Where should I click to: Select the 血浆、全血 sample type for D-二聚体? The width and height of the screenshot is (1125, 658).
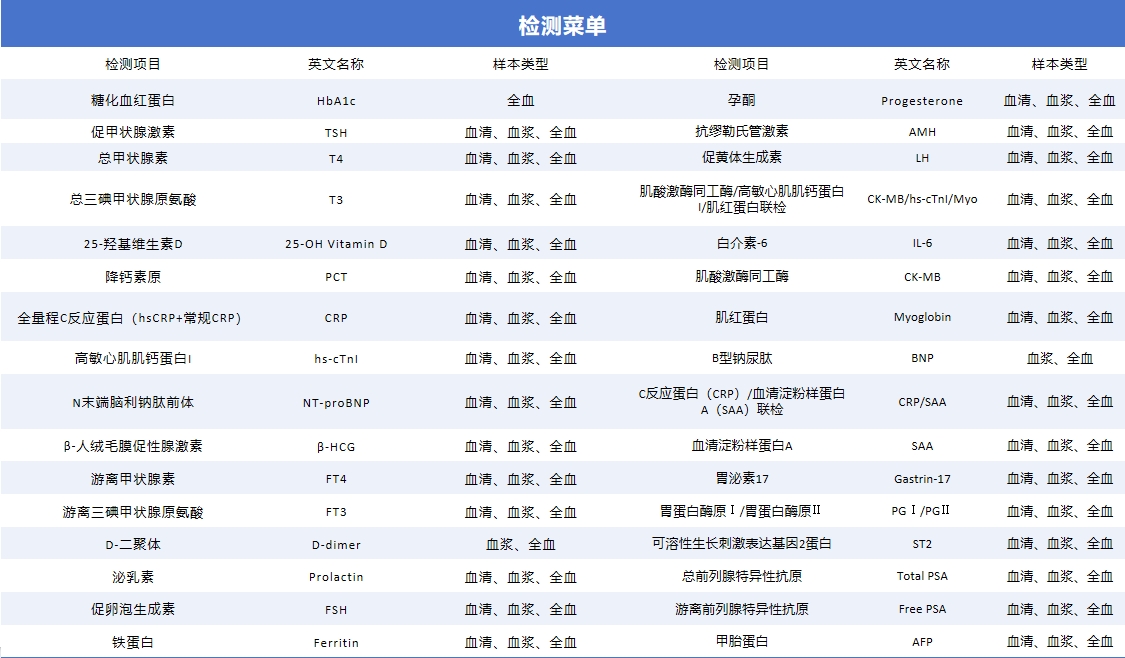(x=520, y=545)
